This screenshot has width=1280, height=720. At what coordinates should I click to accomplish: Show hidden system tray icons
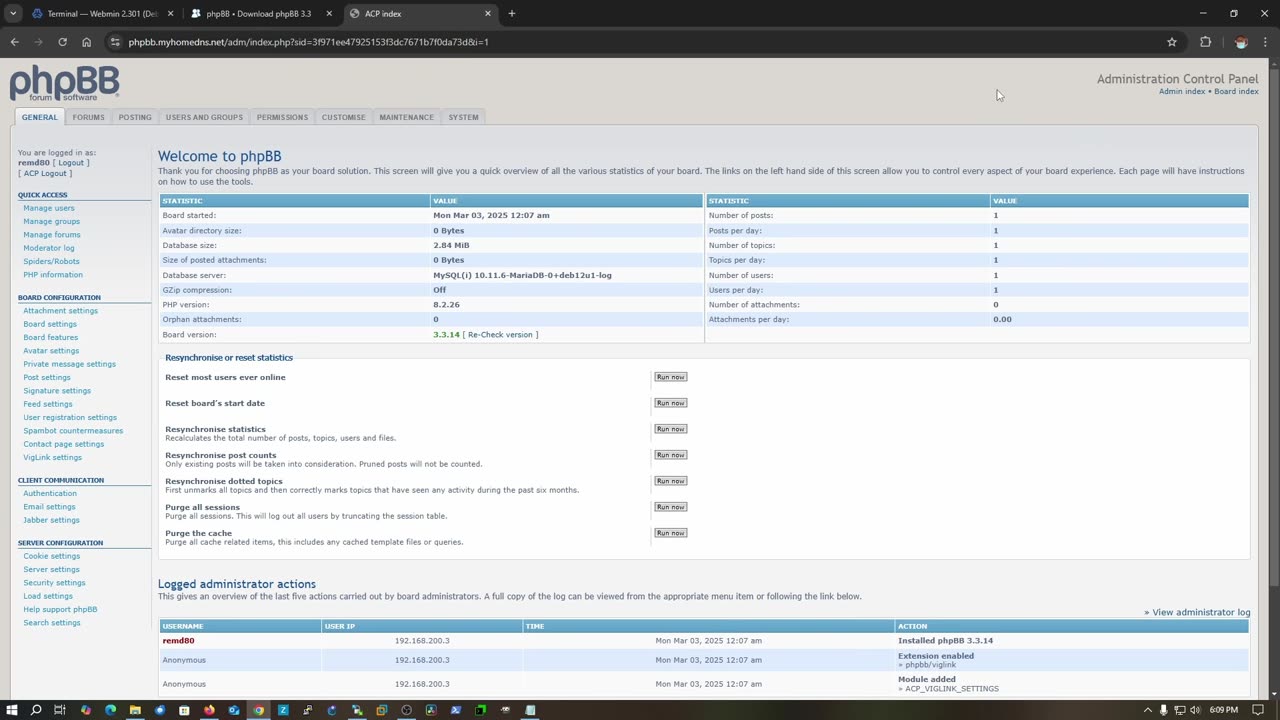[1147, 710]
